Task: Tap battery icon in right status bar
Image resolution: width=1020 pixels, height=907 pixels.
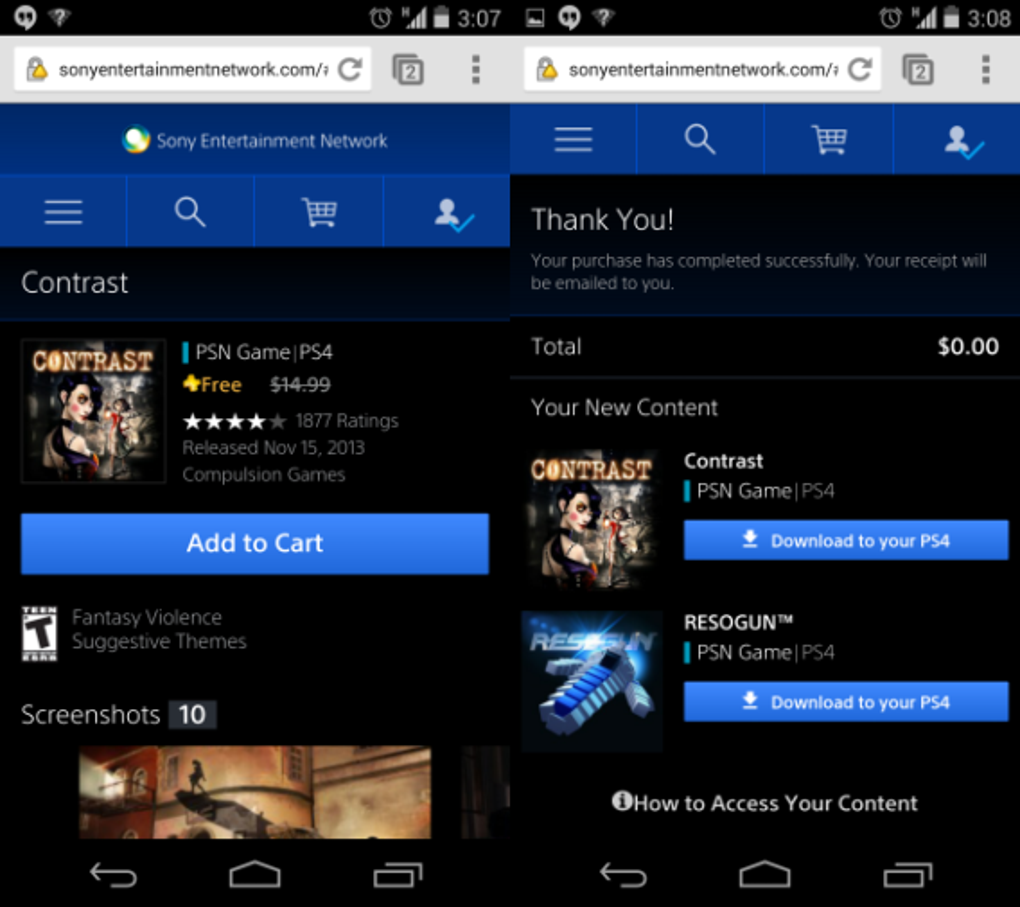Action: (x=951, y=17)
